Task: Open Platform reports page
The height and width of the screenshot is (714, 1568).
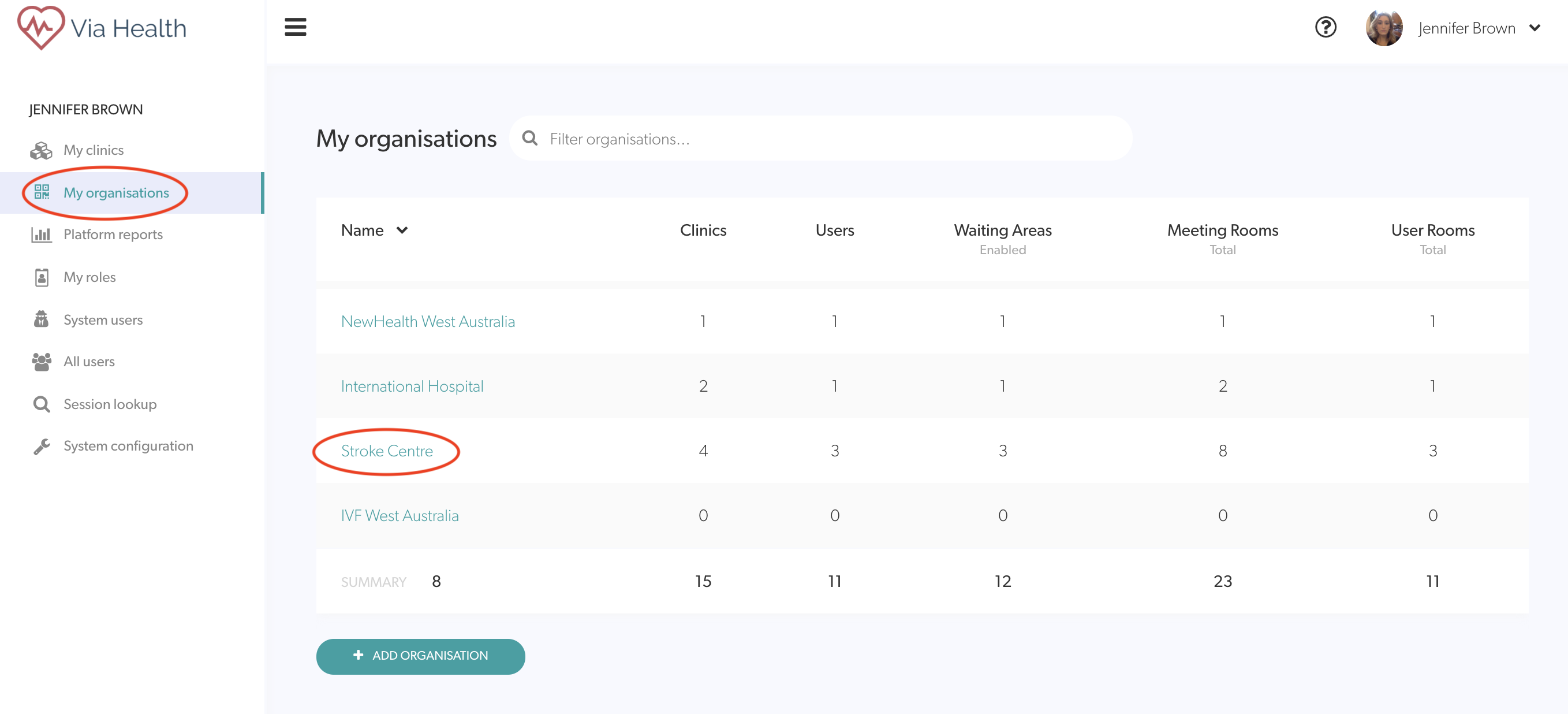Action: pyautogui.click(x=113, y=235)
